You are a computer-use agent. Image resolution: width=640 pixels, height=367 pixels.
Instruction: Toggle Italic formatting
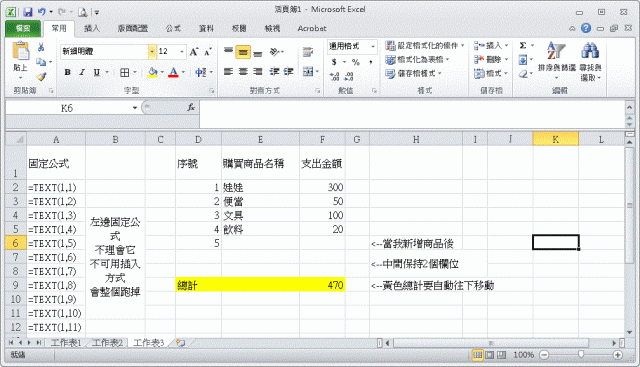(82, 73)
